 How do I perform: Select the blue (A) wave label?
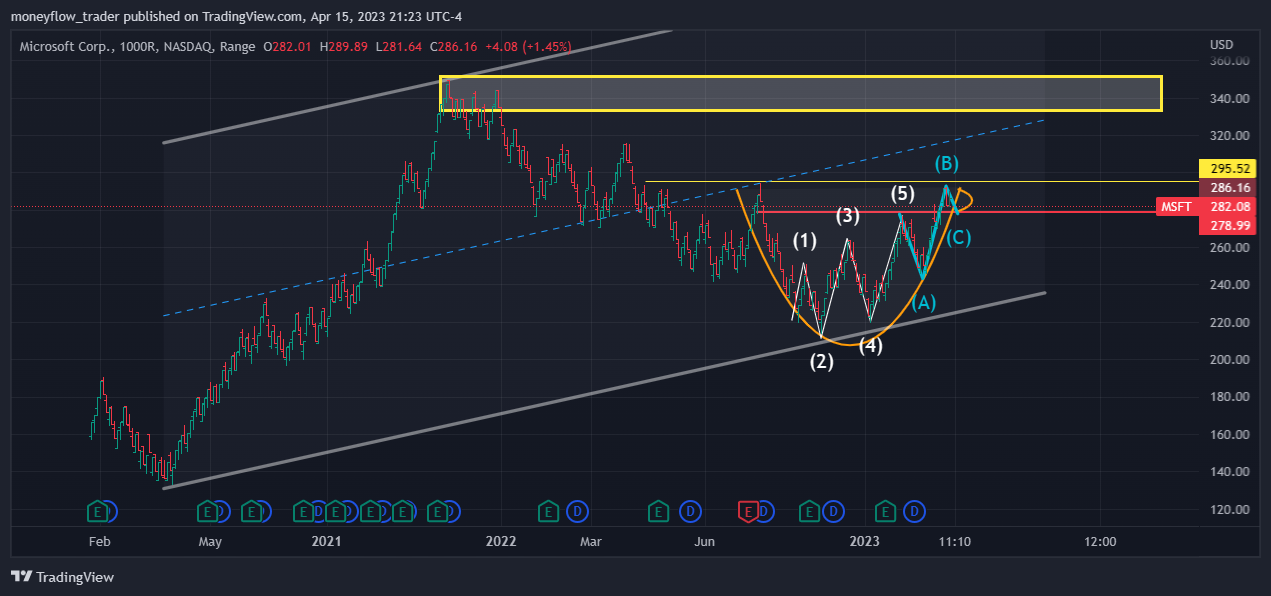922,302
